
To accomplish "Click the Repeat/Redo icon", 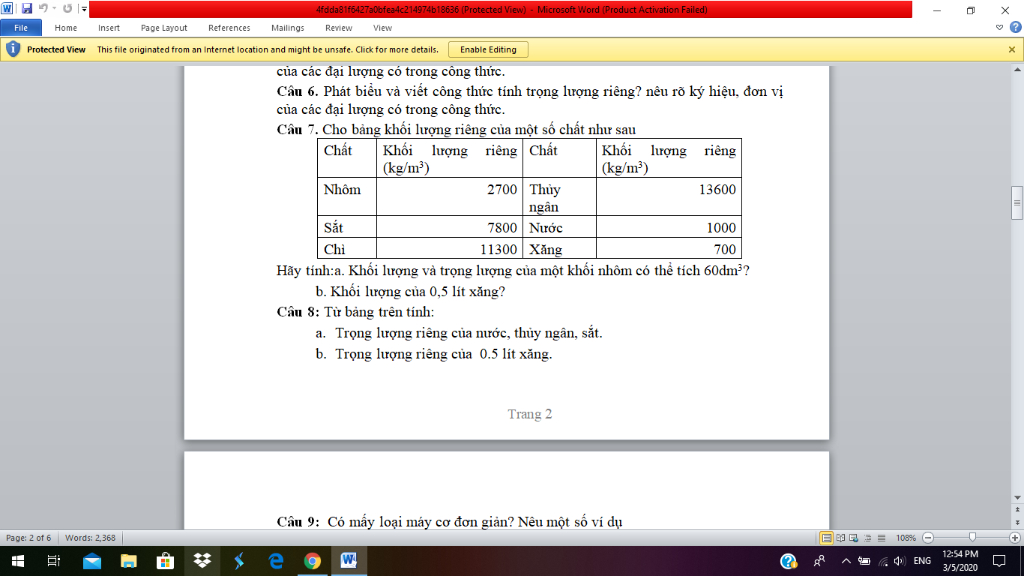I will point(67,9).
